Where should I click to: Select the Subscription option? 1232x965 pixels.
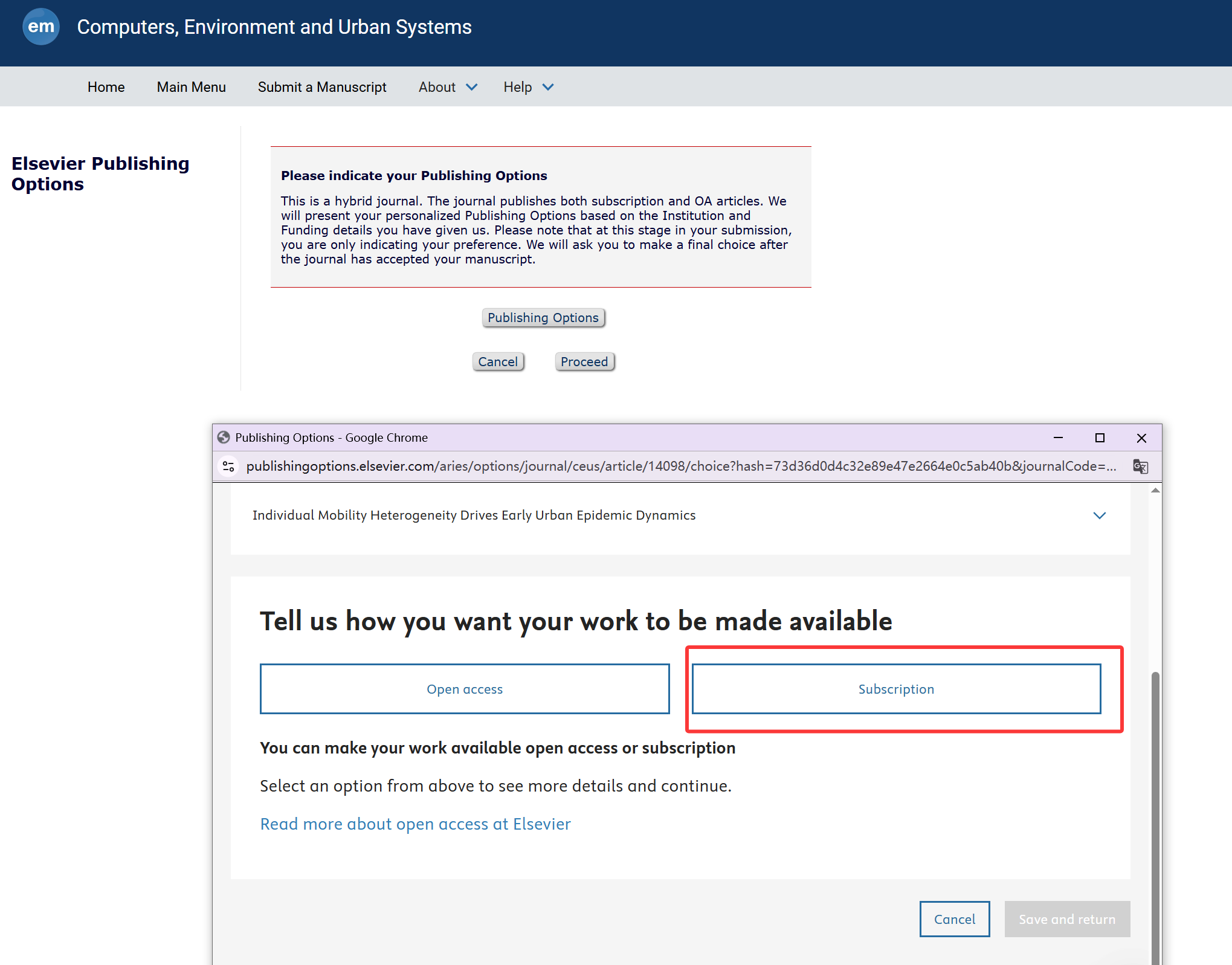click(895, 689)
